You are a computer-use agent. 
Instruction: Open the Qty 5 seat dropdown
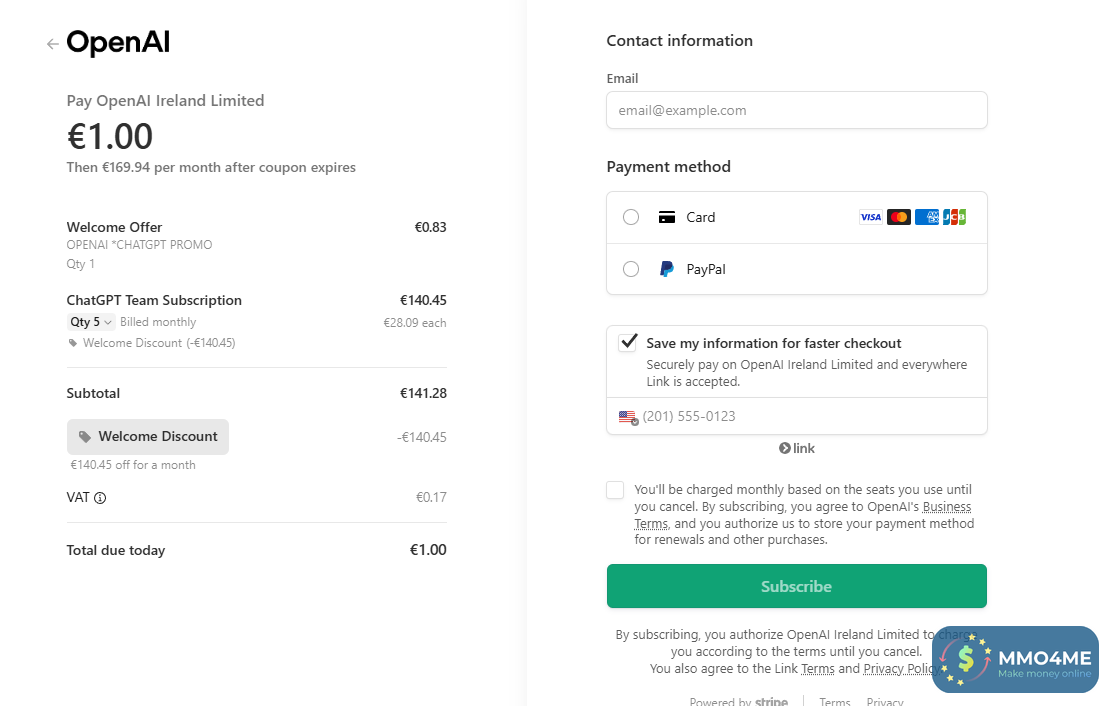point(90,322)
